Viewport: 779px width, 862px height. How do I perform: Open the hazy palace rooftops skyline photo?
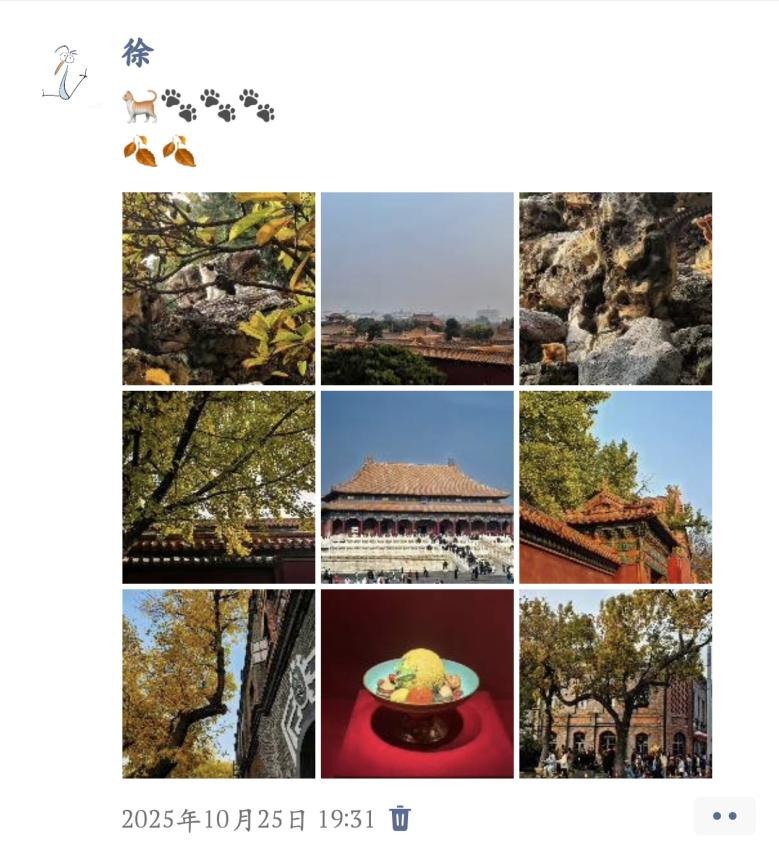coord(417,289)
